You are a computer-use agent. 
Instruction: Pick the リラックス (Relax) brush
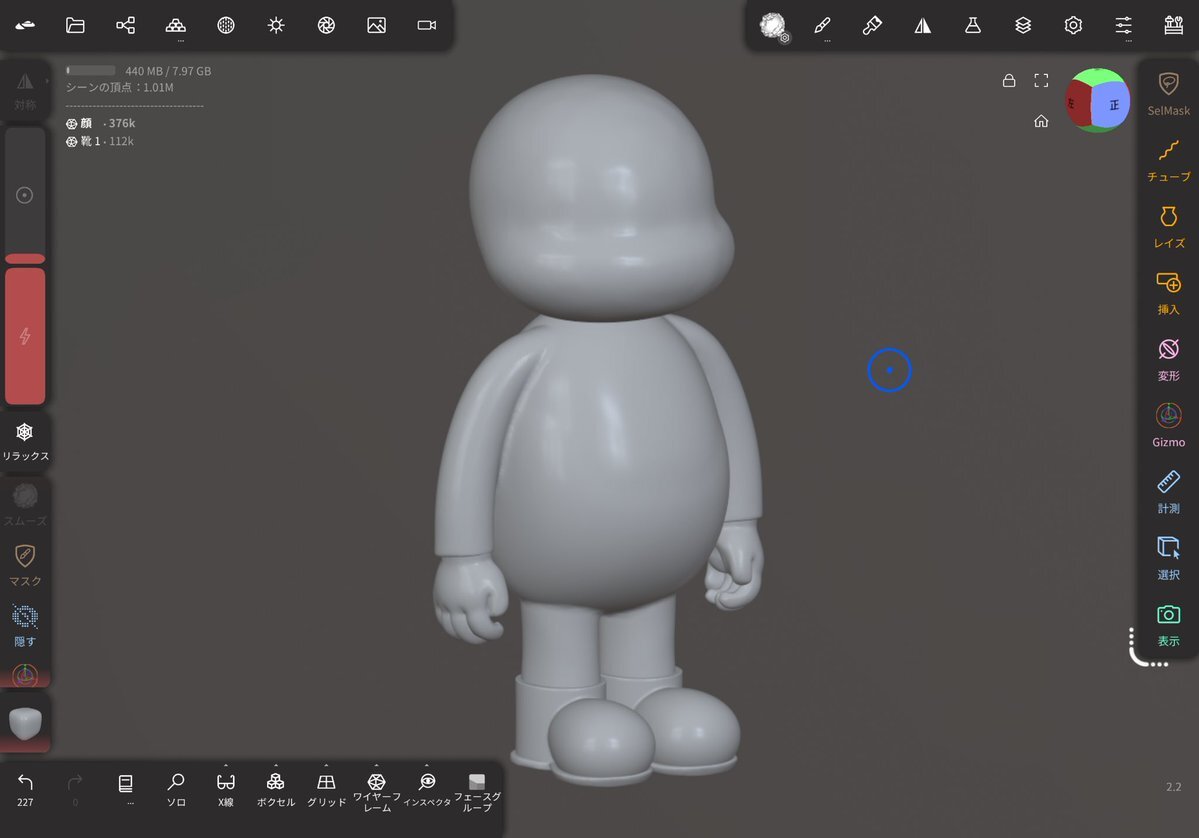(25, 441)
